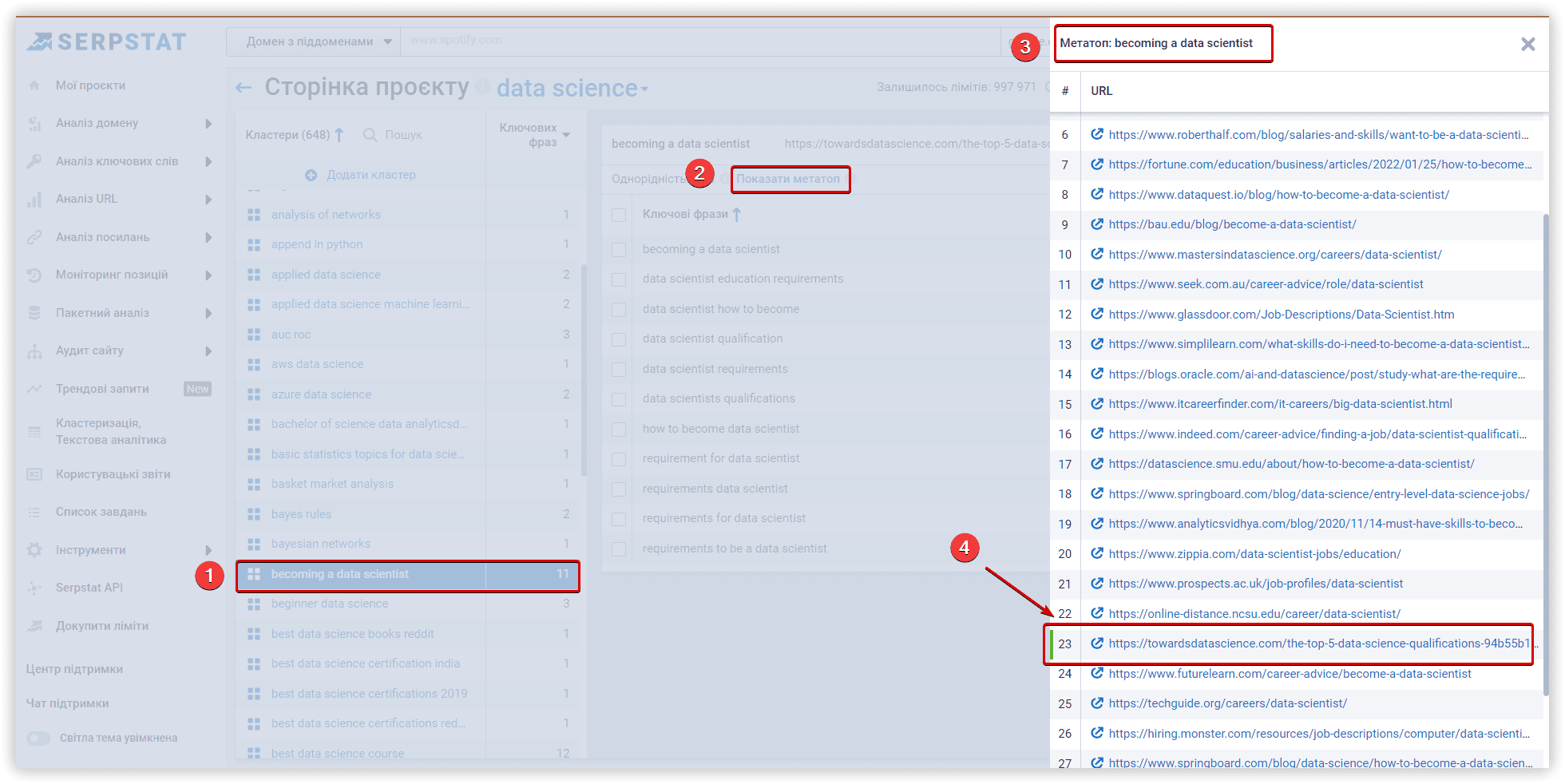Screen dimensions: 1565x784
Task: Check requirements to be a data scientist checkbox
Action: click(x=618, y=548)
